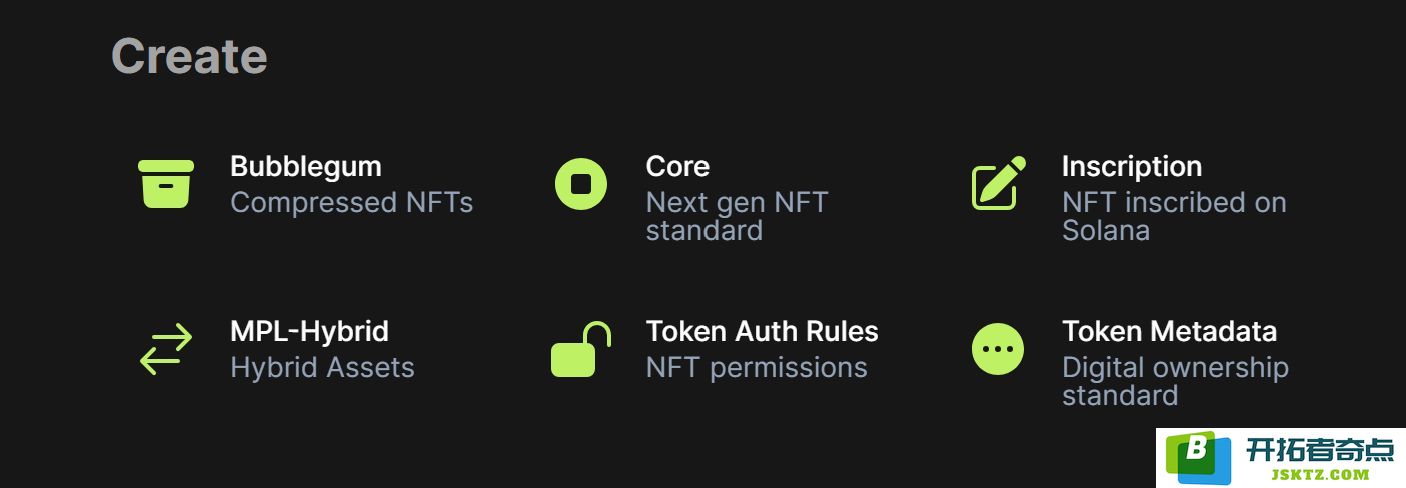Select the Digital ownership standard text
The width and height of the screenshot is (1406, 488).
pos(1175,381)
